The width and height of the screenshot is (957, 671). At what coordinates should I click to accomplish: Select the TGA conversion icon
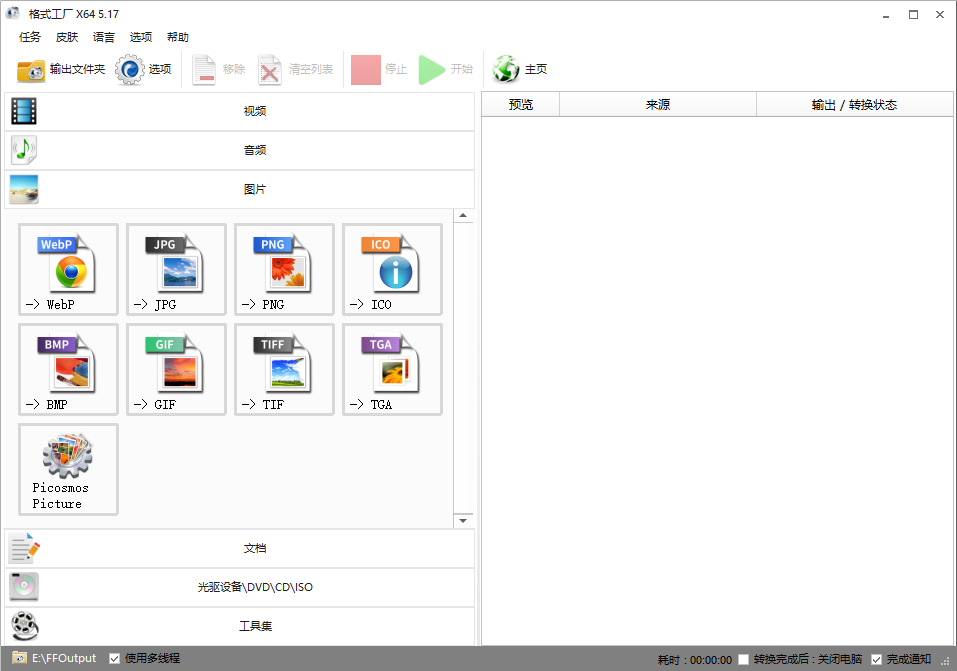[392, 369]
